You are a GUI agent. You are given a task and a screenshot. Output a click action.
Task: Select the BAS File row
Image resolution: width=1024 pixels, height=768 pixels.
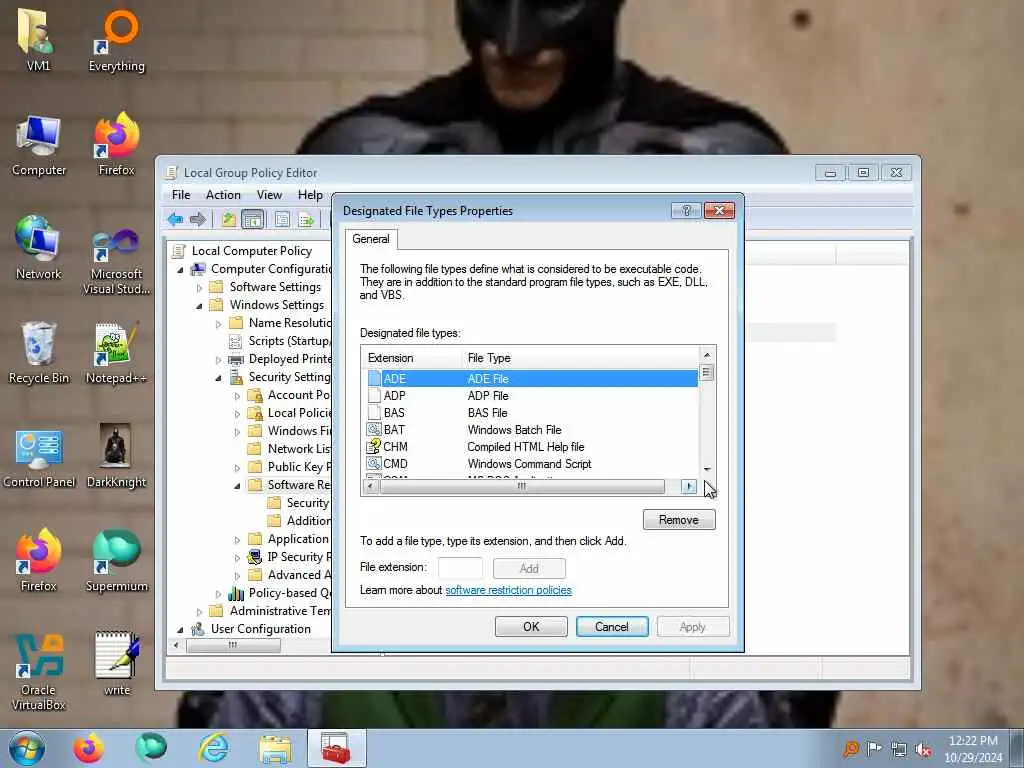click(532, 413)
